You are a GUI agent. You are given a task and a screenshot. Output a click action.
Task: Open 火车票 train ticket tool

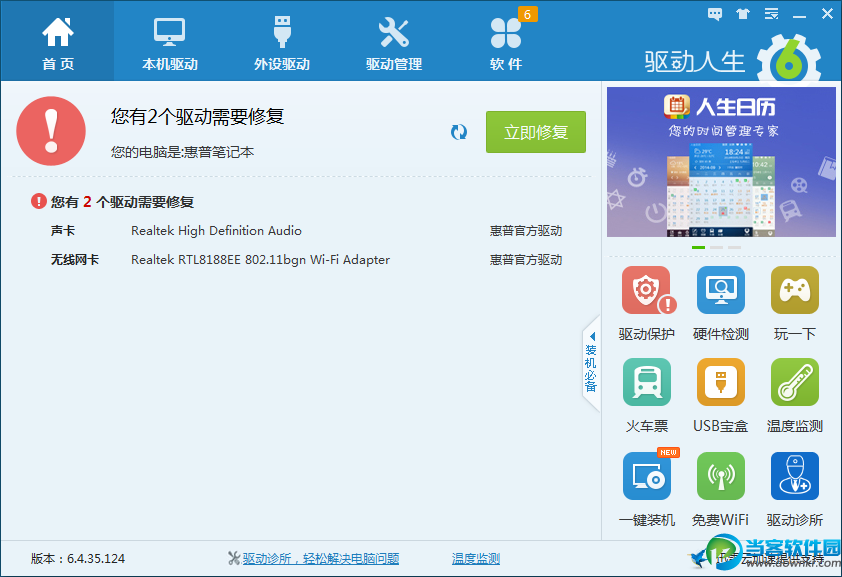point(647,396)
